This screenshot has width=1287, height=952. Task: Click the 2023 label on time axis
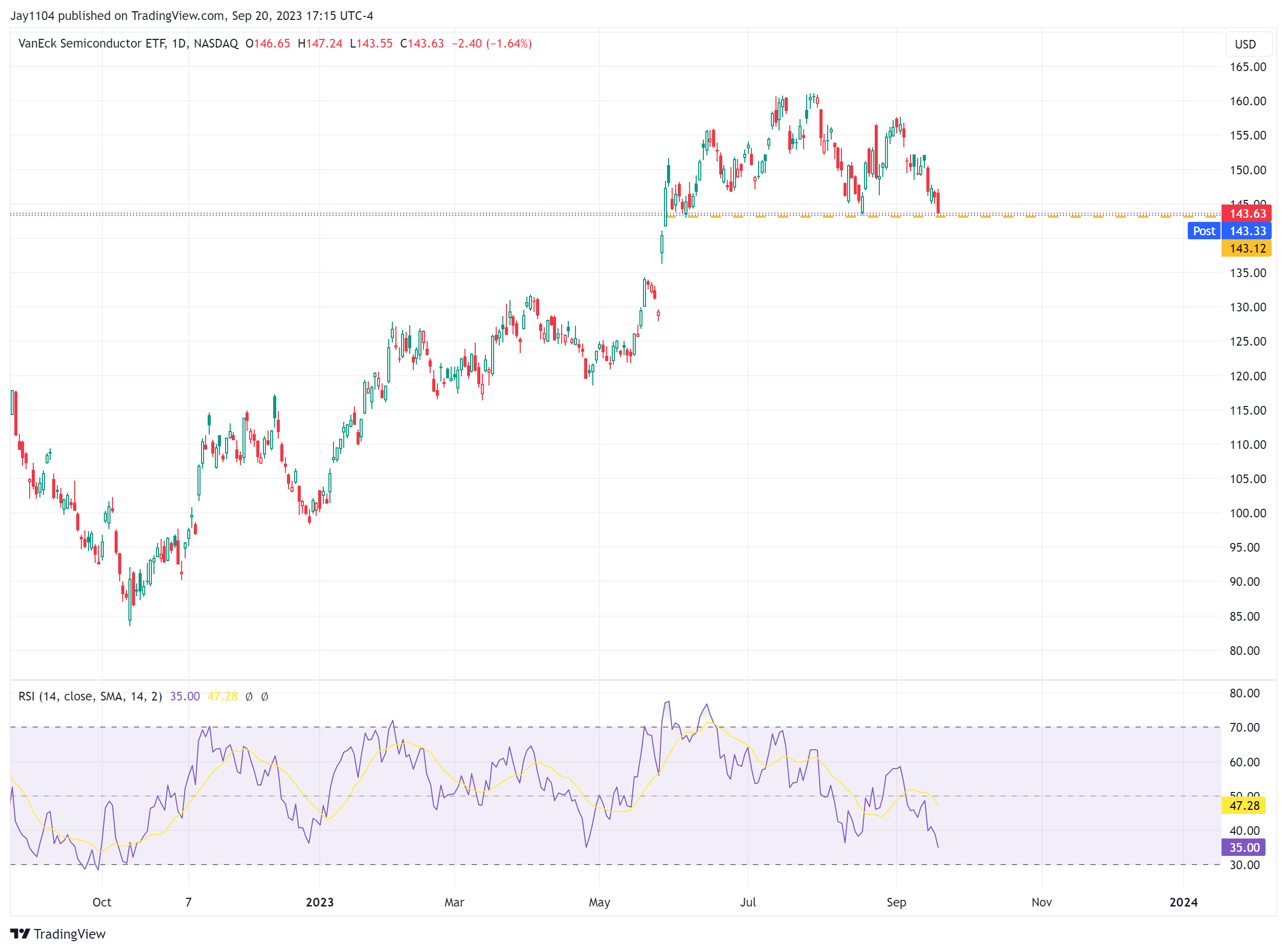pos(319,902)
